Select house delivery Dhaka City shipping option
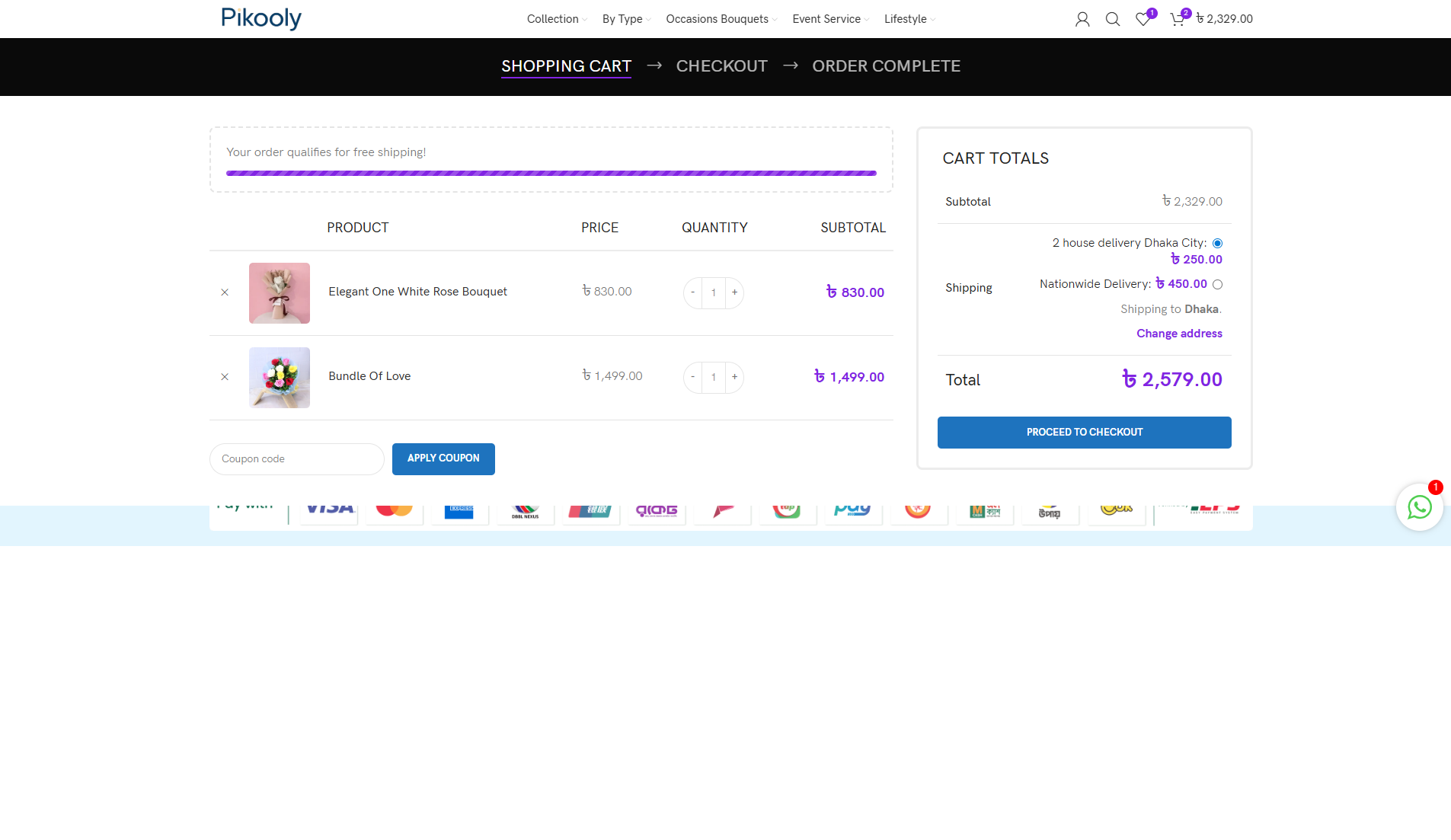Screen dimensions: 1451x840 pos(1217,244)
